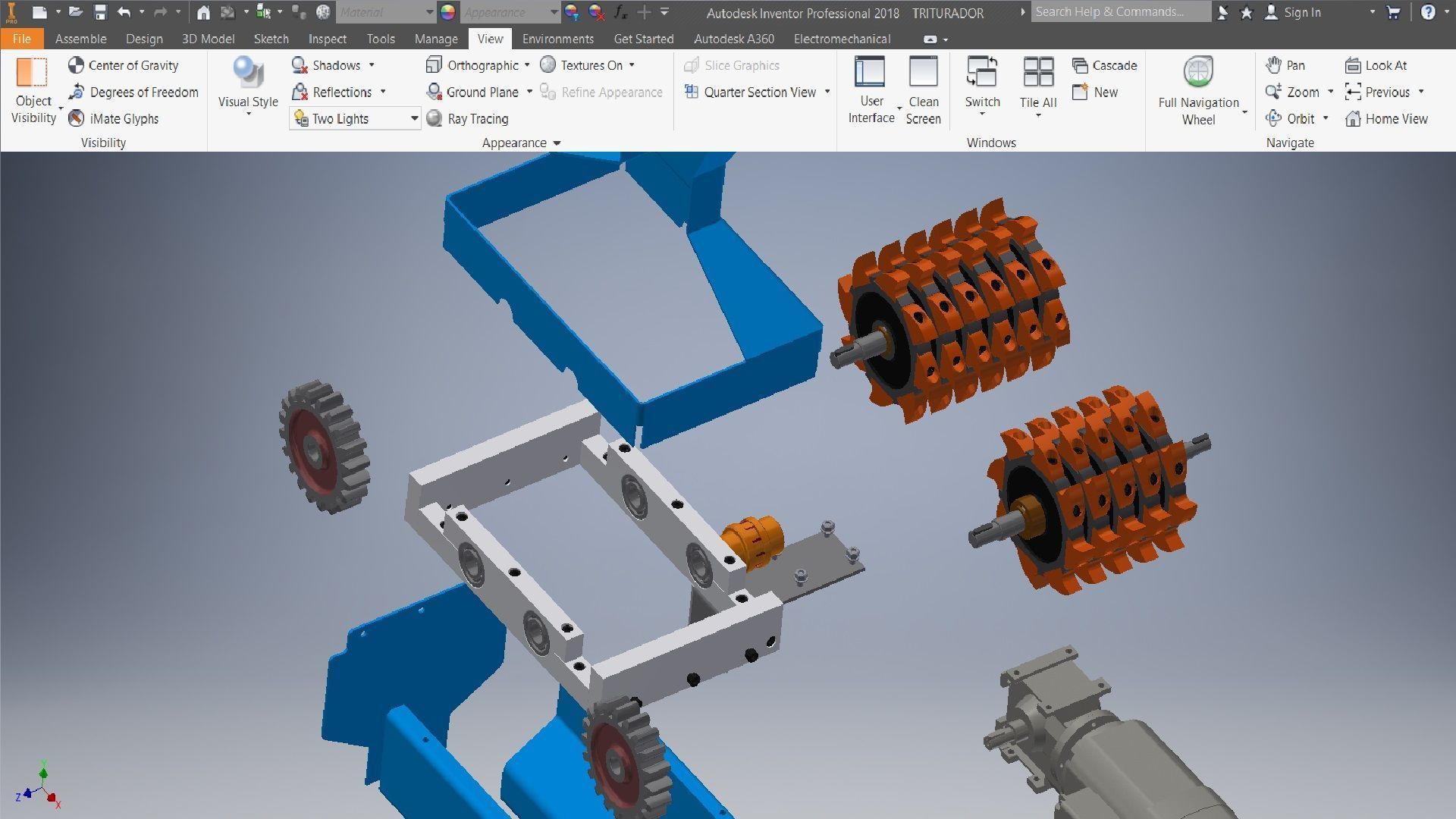Expand the Zoom options arrow
Screen dimensions: 1456x819
(1330, 92)
